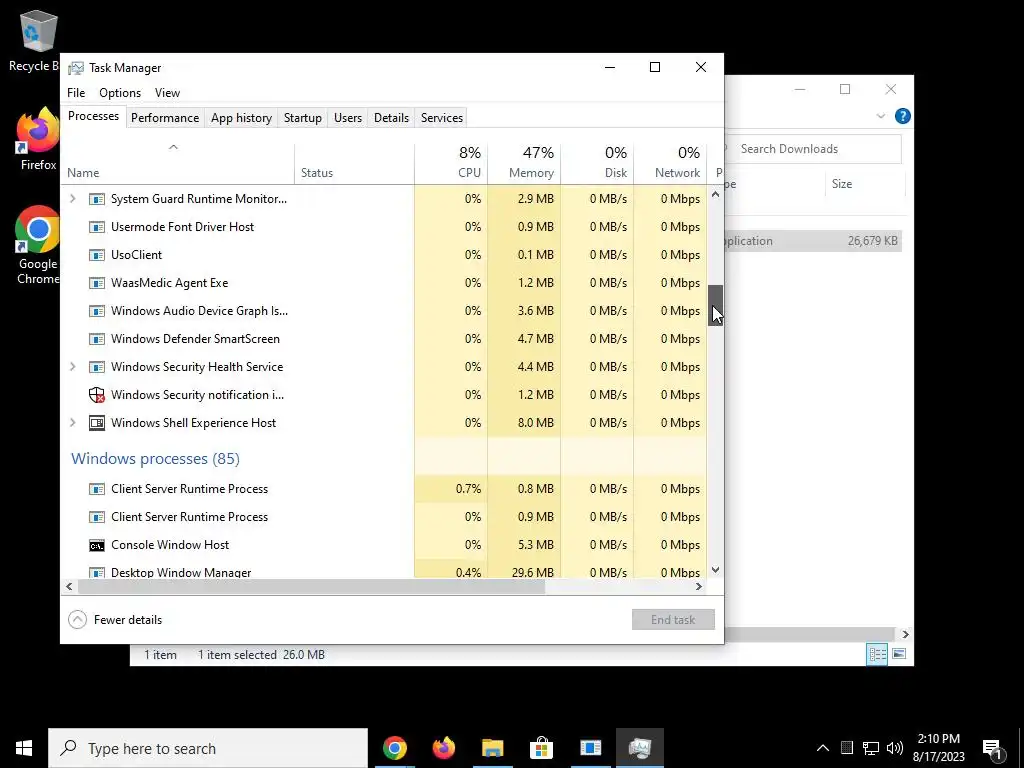
Task: Expand System Guard Runtime Monitor process
Action: (73, 199)
